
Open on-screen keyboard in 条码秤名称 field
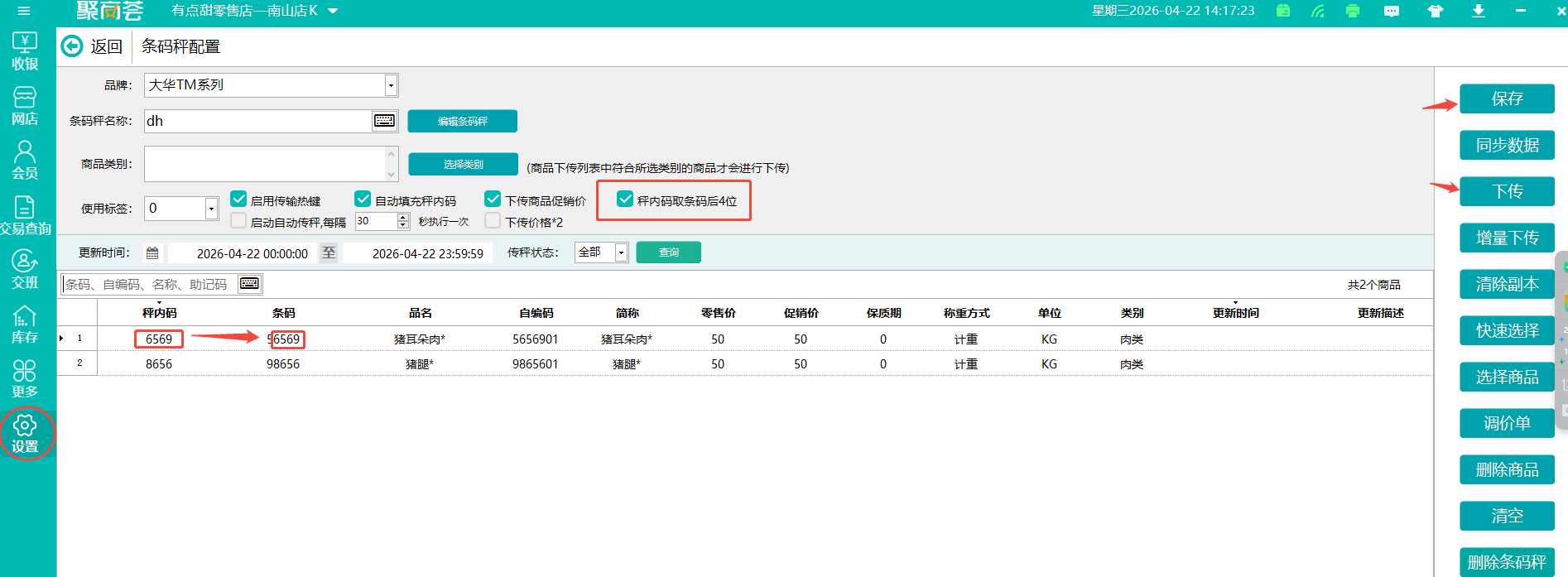(384, 121)
